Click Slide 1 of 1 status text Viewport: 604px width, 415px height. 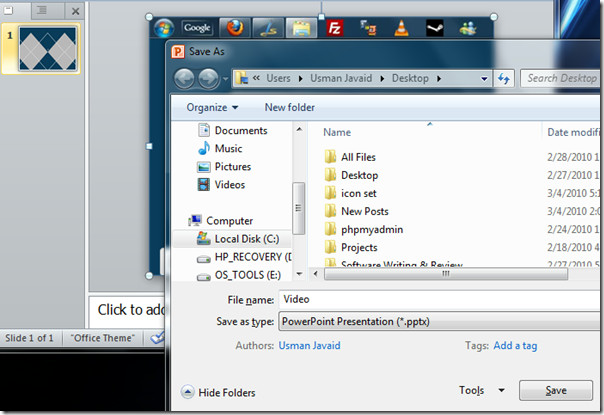click(29, 338)
